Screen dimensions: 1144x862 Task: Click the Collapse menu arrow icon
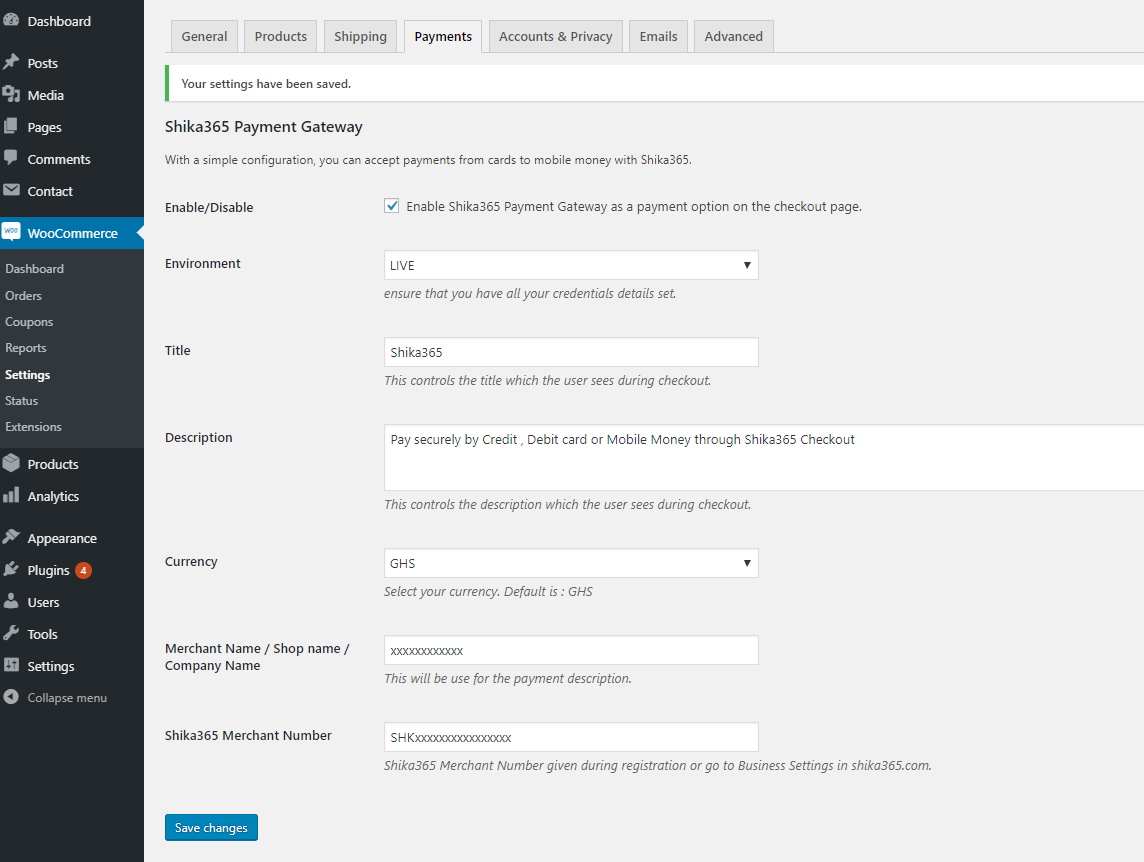[x=11, y=697]
